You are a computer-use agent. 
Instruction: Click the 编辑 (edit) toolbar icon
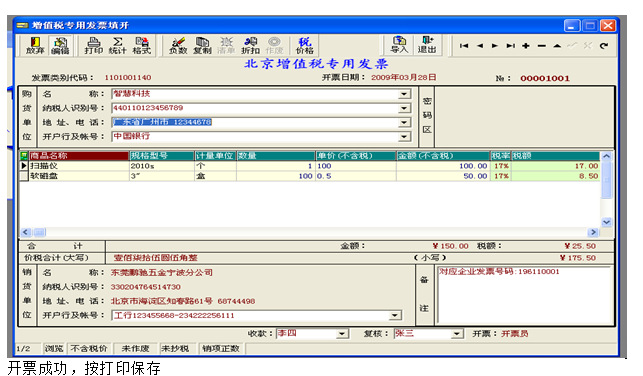(60, 46)
